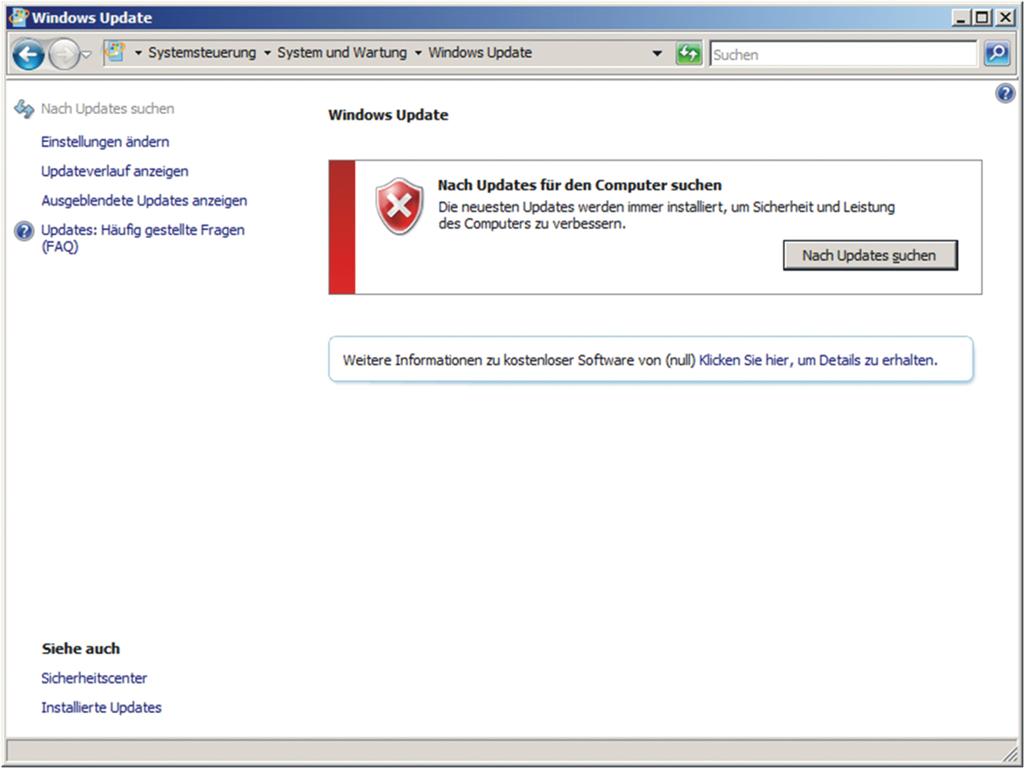Open Ausgeblendete Updates anzeigen
The height and width of the screenshot is (768, 1024).
(144, 200)
